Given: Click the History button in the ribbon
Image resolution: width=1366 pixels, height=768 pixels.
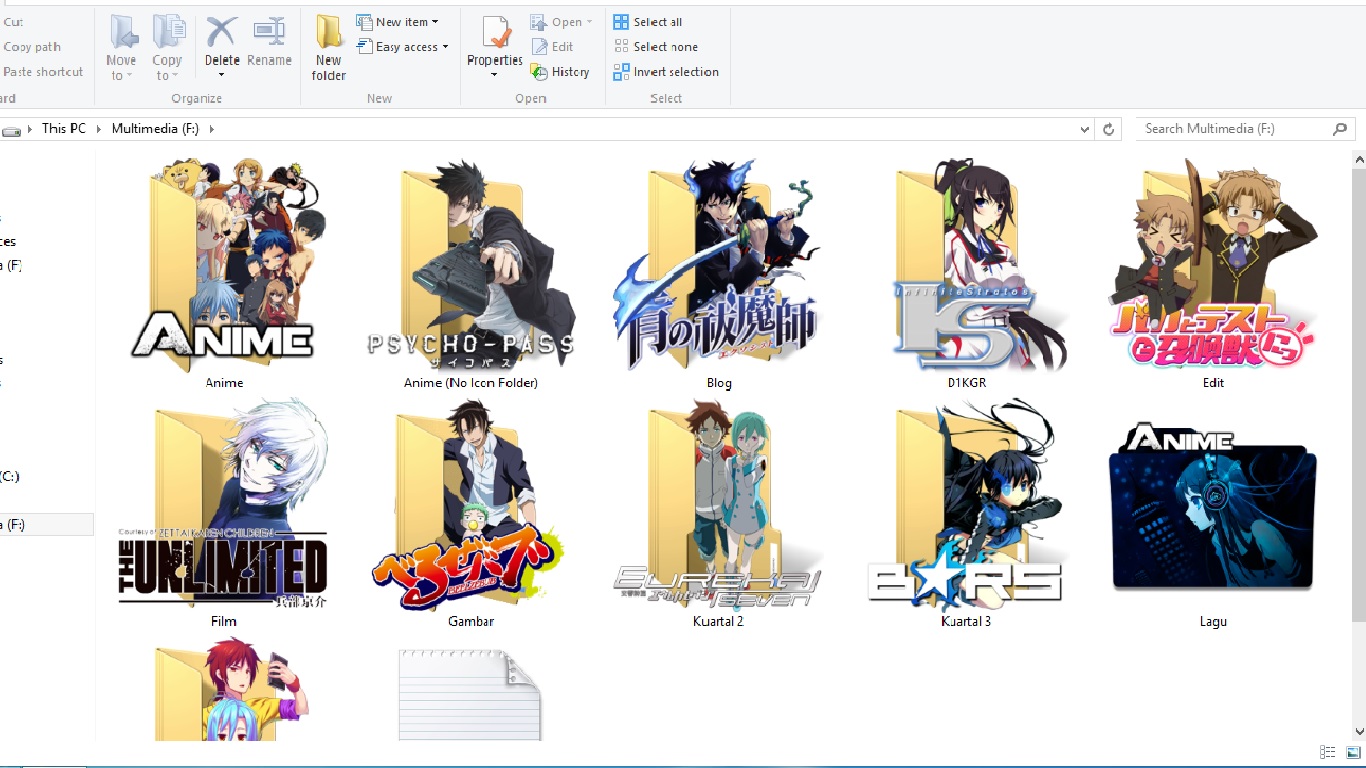Looking at the screenshot, I should coord(560,72).
